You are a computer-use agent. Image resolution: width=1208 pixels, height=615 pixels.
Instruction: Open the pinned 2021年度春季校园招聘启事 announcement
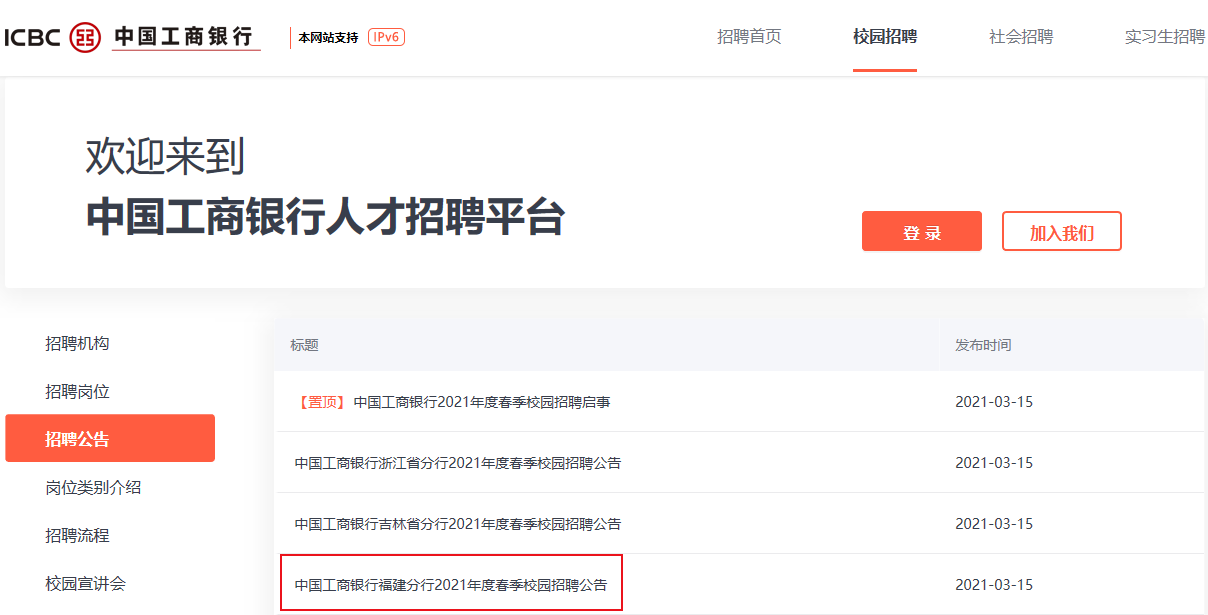coord(482,402)
